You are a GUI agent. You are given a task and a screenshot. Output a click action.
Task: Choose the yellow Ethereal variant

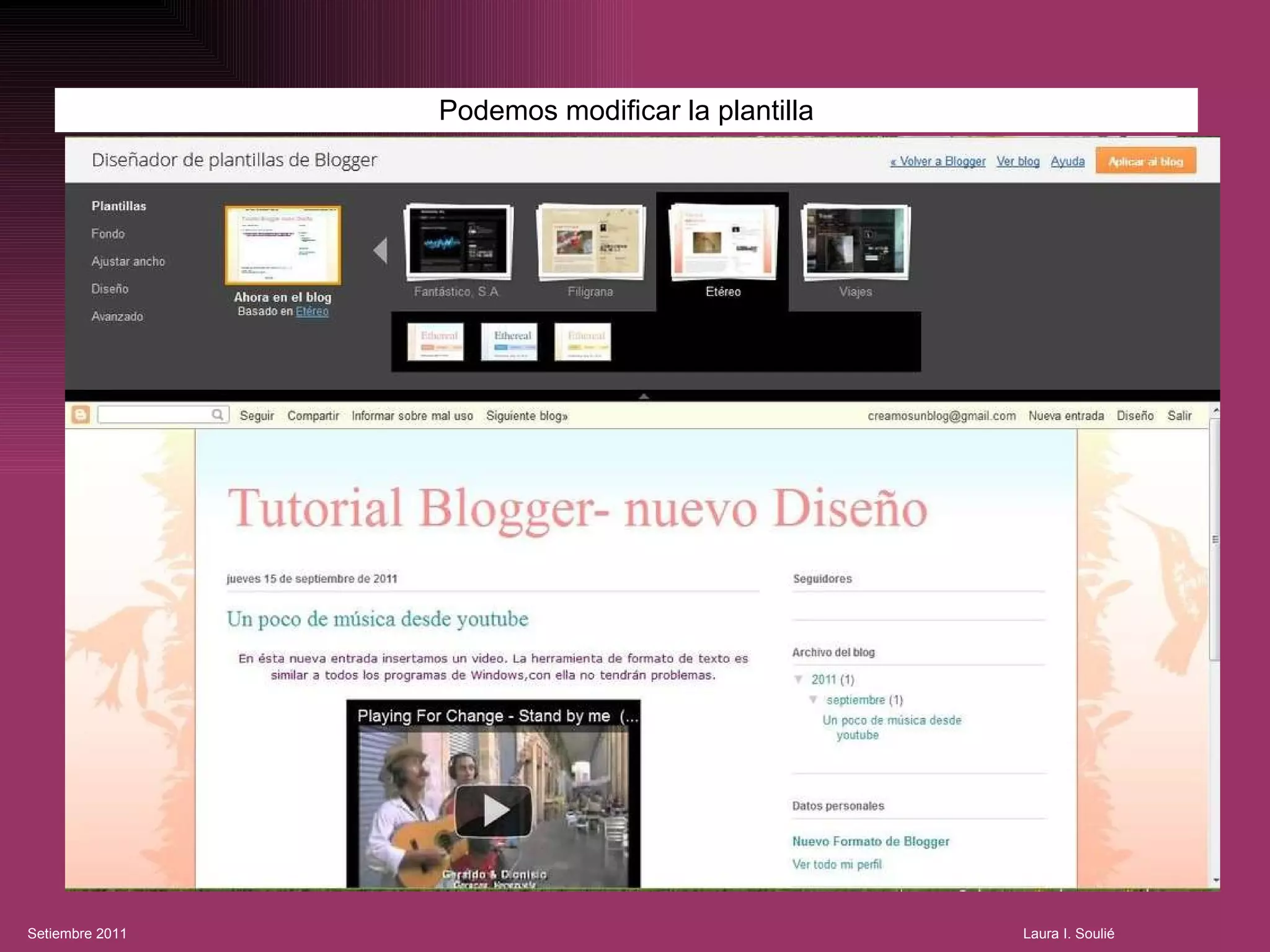[x=583, y=342]
